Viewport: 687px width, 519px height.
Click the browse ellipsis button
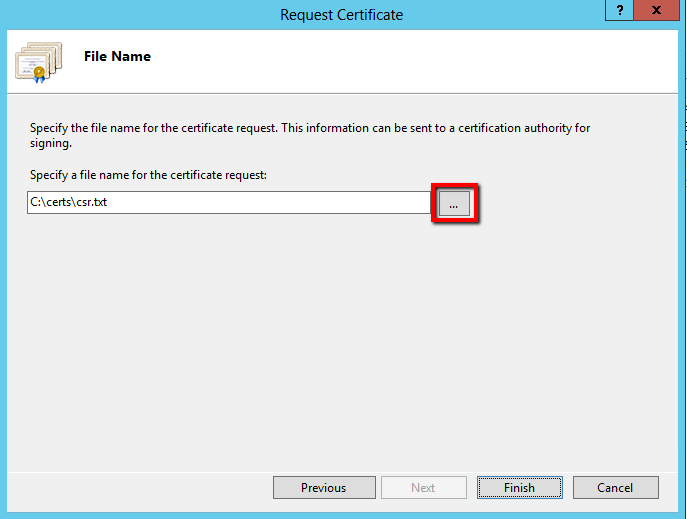click(454, 203)
